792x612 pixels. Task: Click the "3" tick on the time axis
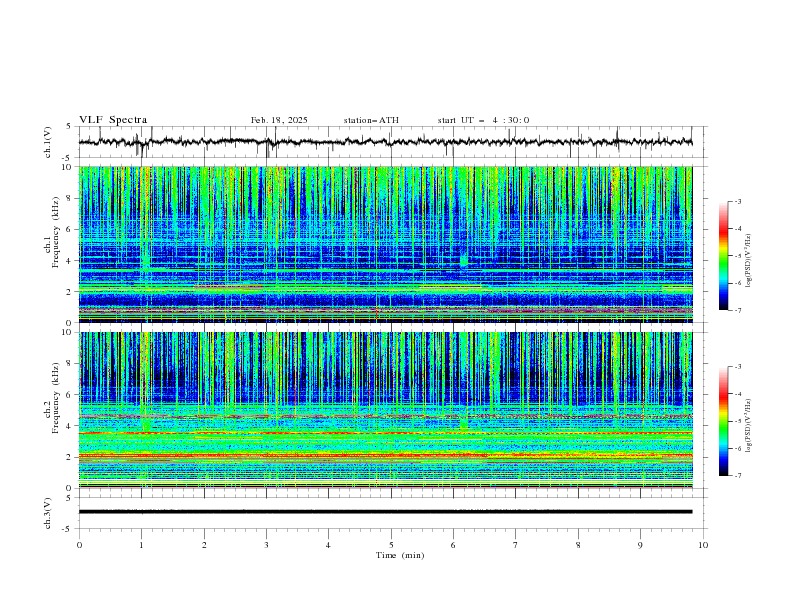pos(266,545)
